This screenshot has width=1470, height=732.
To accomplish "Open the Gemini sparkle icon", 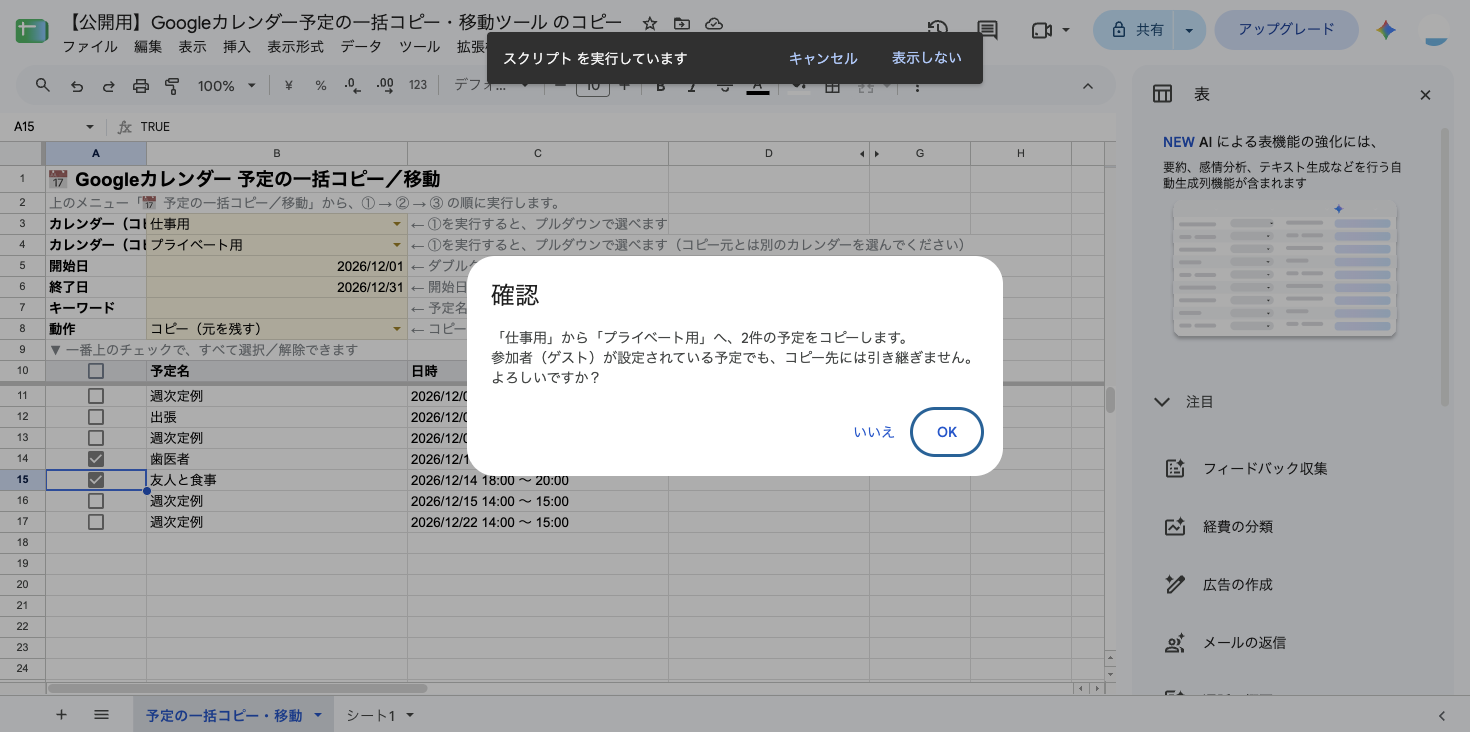I will click(x=1386, y=30).
